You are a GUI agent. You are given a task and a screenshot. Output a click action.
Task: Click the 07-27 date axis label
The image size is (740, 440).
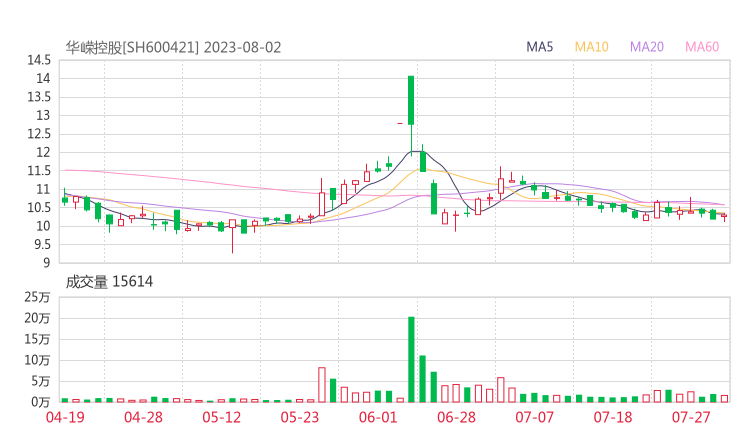click(691, 417)
